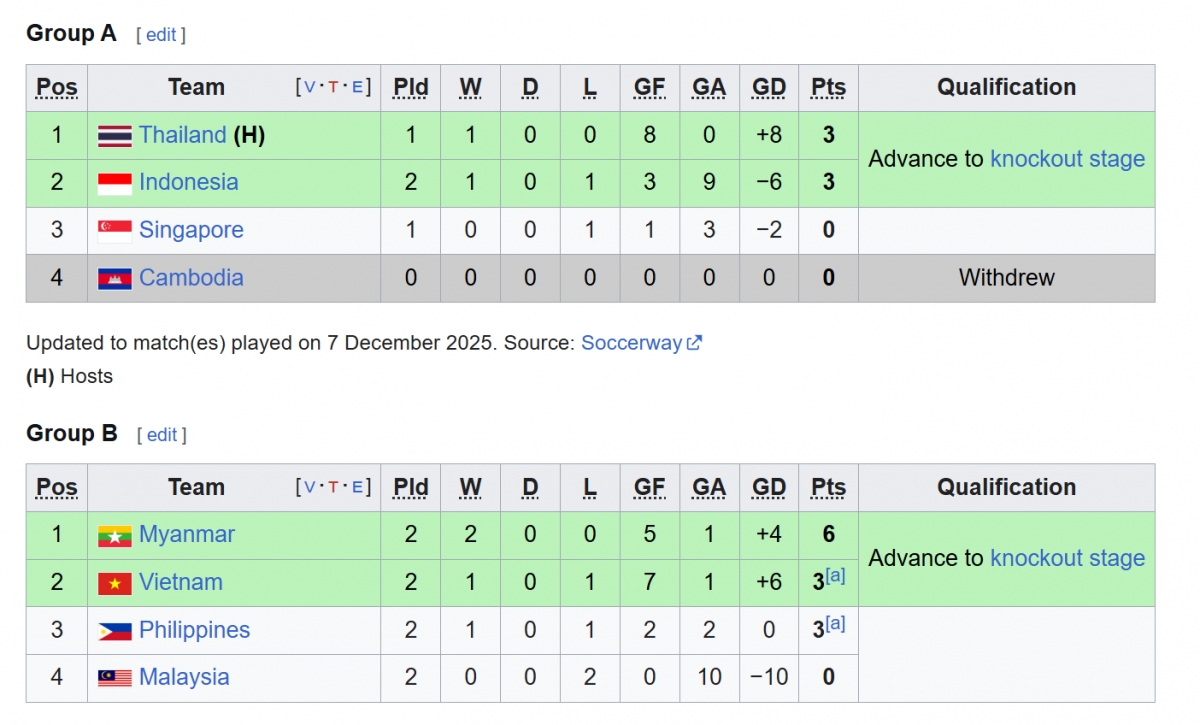Click the Cambodia flag icon

pyautogui.click(x=115, y=278)
